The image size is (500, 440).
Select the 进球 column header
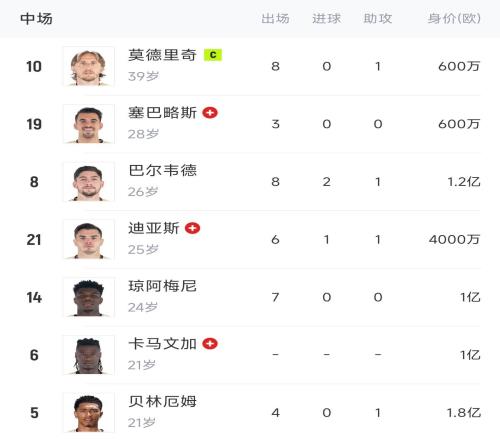coord(327,18)
